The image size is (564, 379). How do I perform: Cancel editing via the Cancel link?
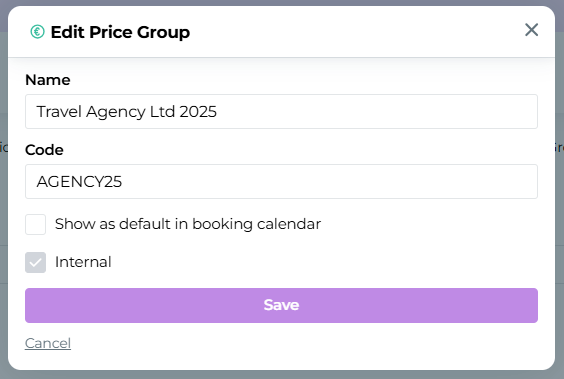pyautogui.click(x=48, y=343)
